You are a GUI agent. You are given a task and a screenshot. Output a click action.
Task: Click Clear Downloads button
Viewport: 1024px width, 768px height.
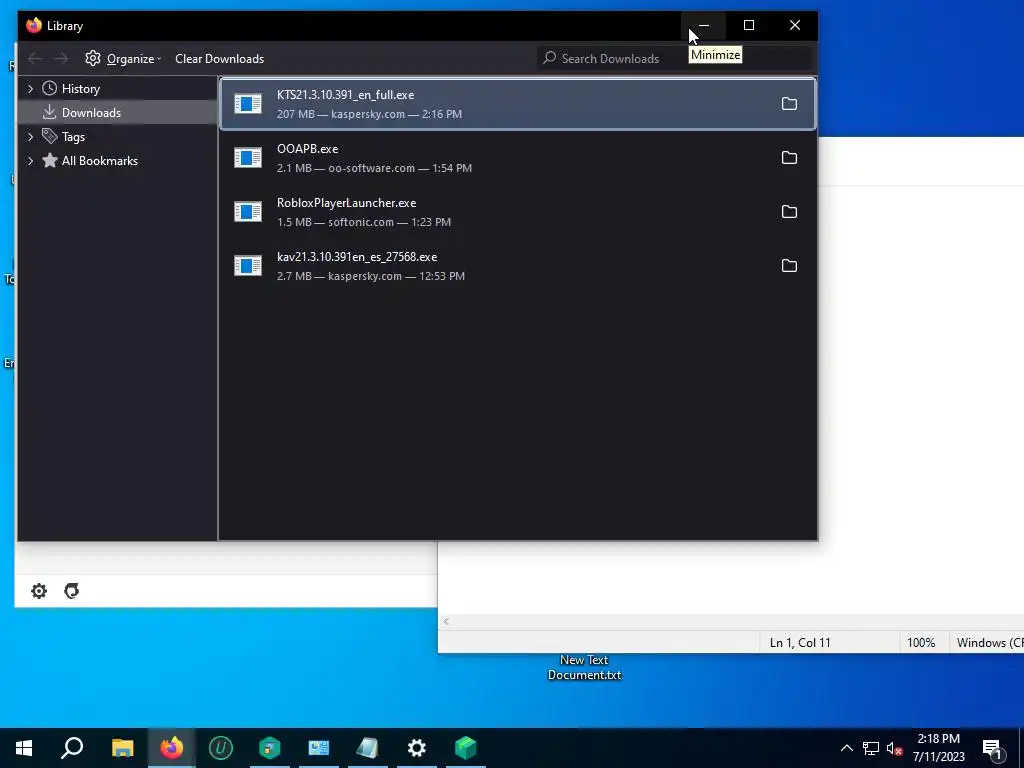coord(219,59)
